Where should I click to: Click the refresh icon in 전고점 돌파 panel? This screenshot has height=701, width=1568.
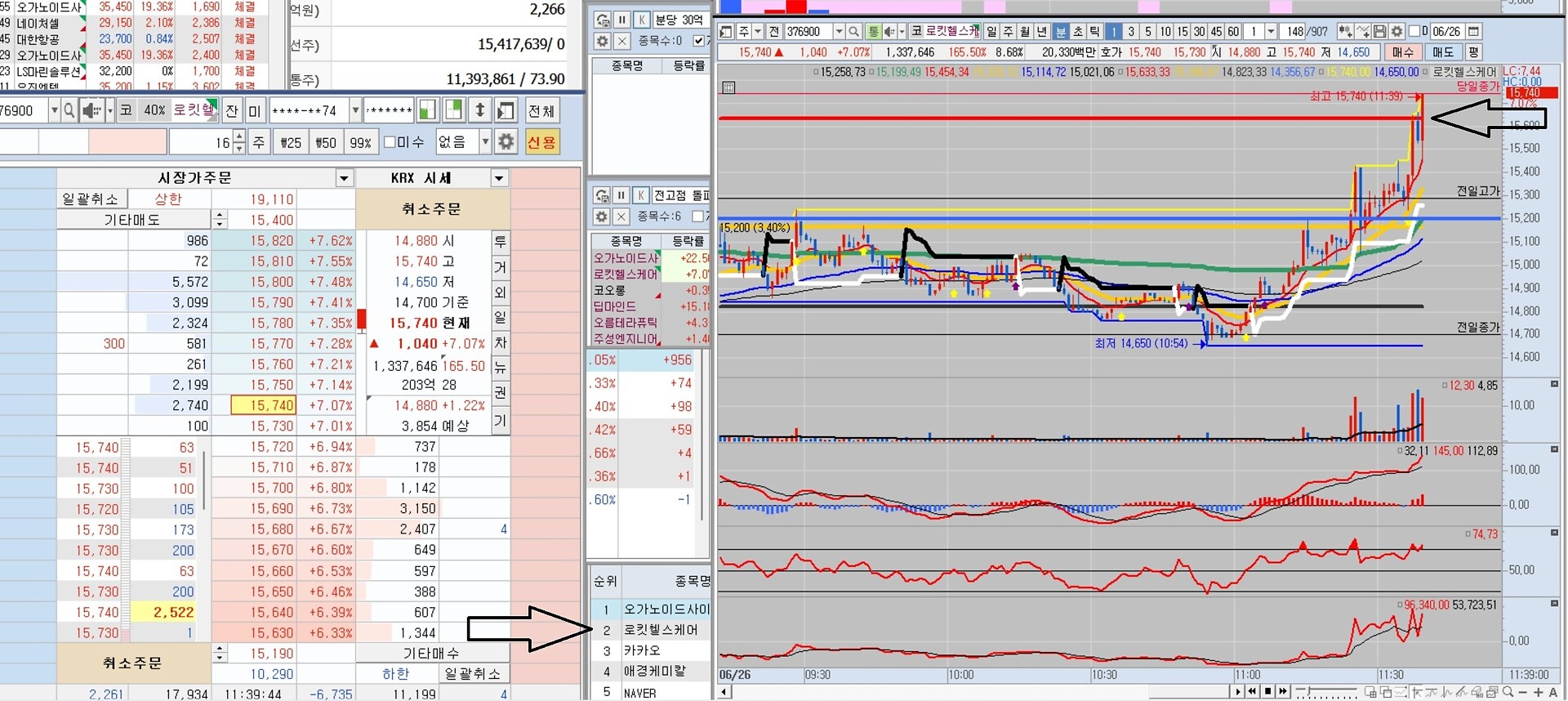pyautogui.click(x=602, y=195)
